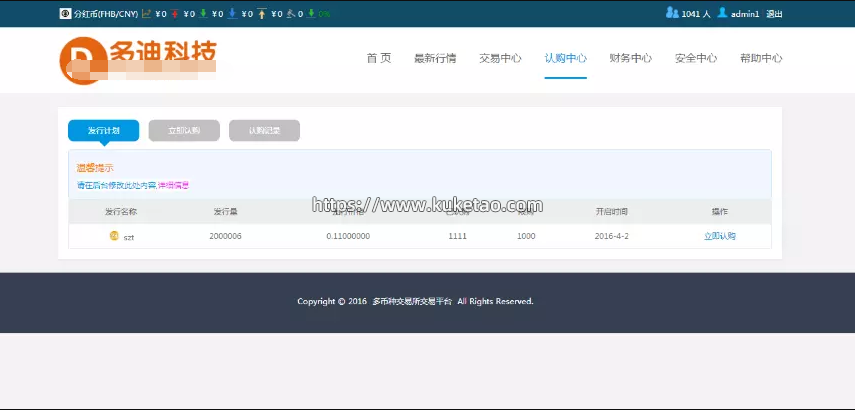The height and width of the screenshot is (410, 855).
Task: Click the 2016-4-2 date cell
Action: coord(611,236)
